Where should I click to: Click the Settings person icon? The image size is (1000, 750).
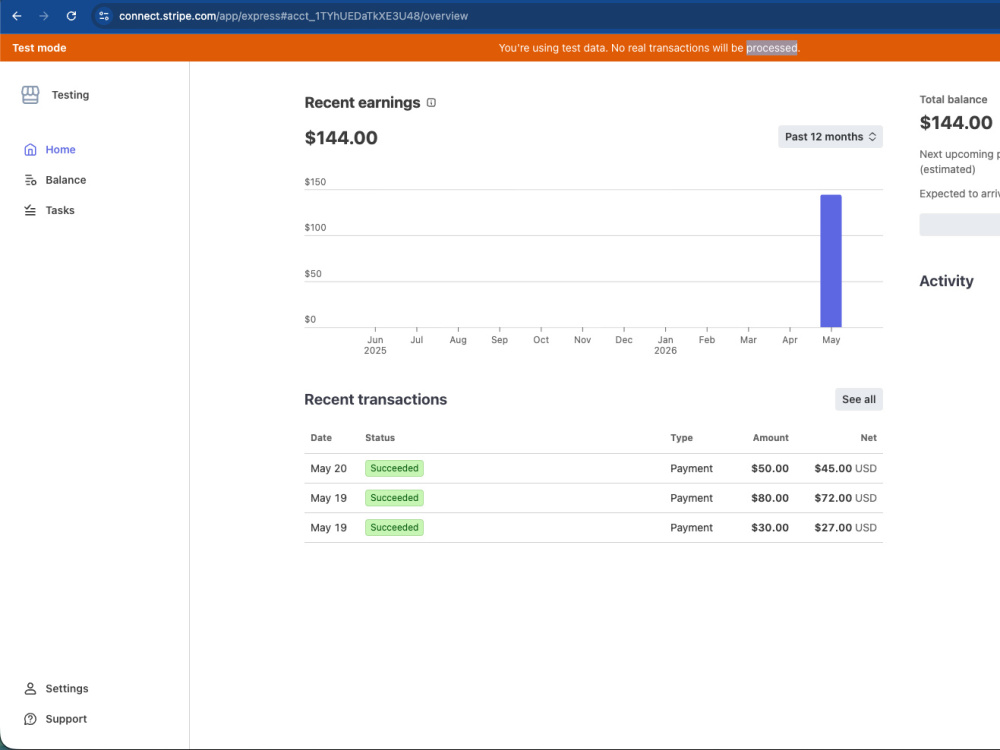30,689
